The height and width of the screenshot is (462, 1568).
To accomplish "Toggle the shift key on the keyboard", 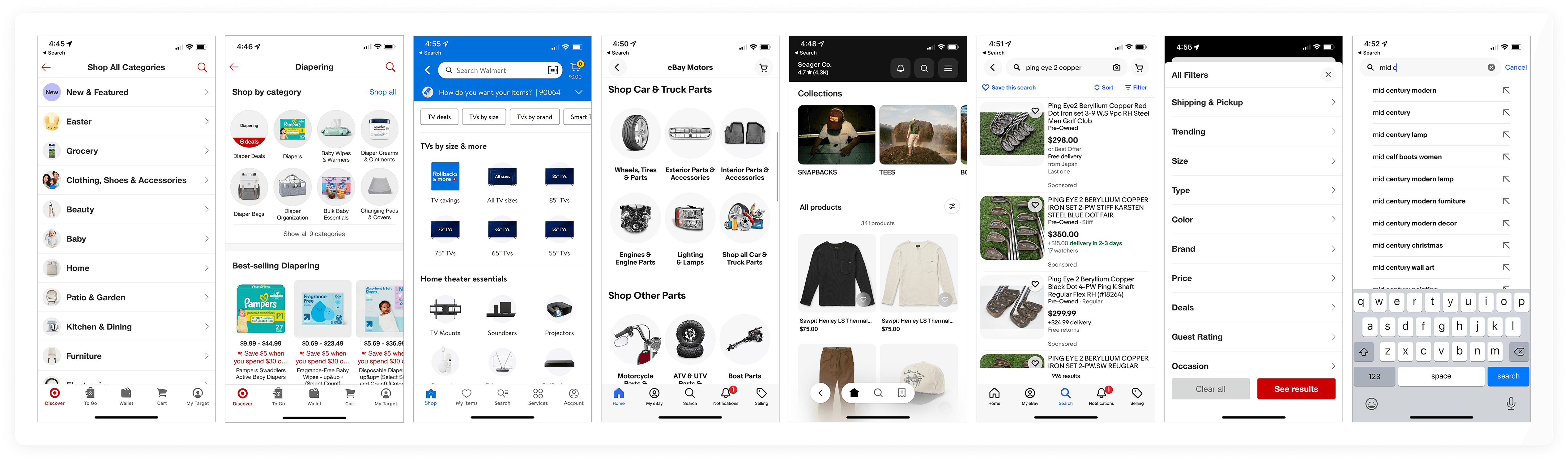I will pos(1363,351).
